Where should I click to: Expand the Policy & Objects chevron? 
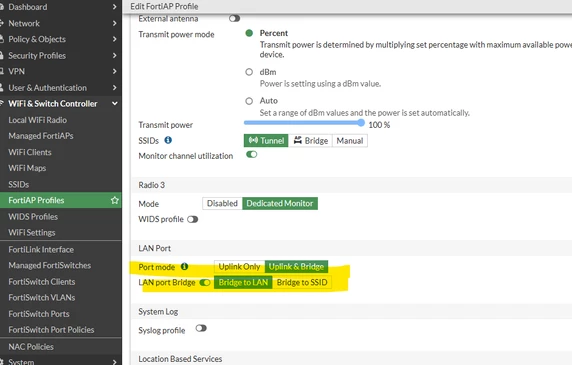click(115, 39)
